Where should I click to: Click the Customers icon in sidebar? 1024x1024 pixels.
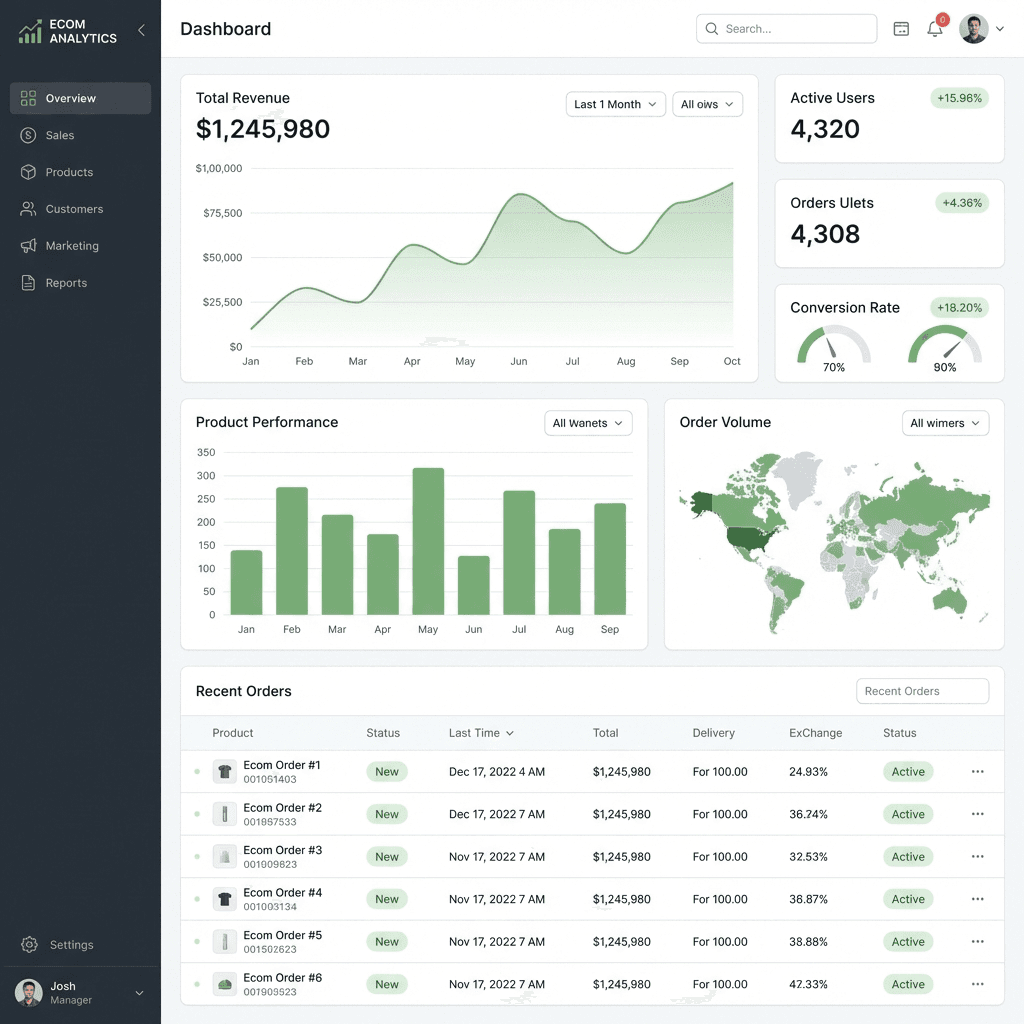[x=30, y=209]
